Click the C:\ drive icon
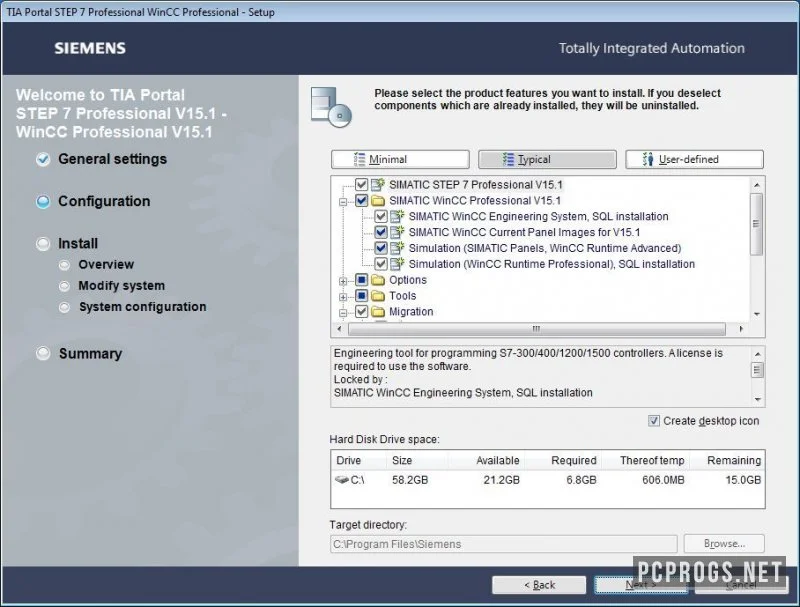The height and width of the screenshot is (607, 800). [341, 479]
